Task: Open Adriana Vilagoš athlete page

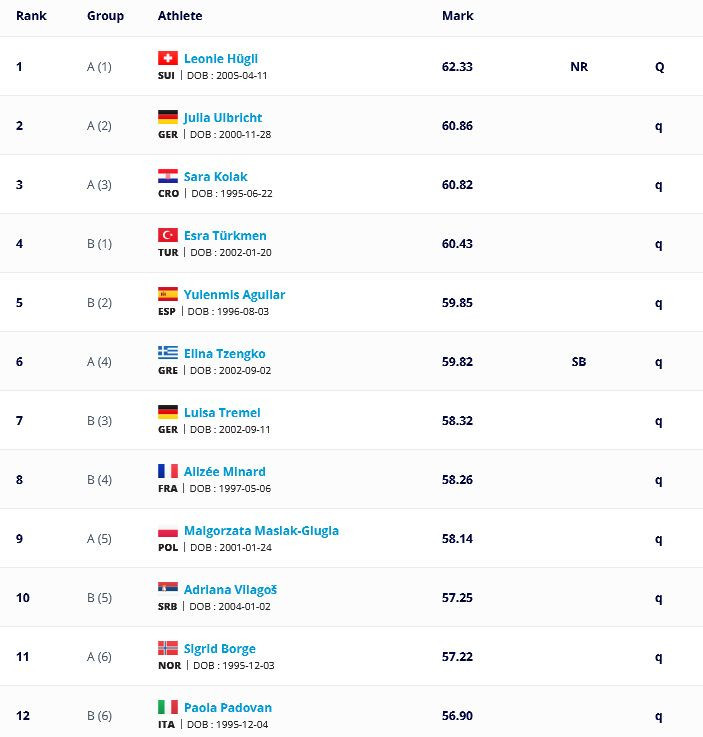Action: click(230, 590)
